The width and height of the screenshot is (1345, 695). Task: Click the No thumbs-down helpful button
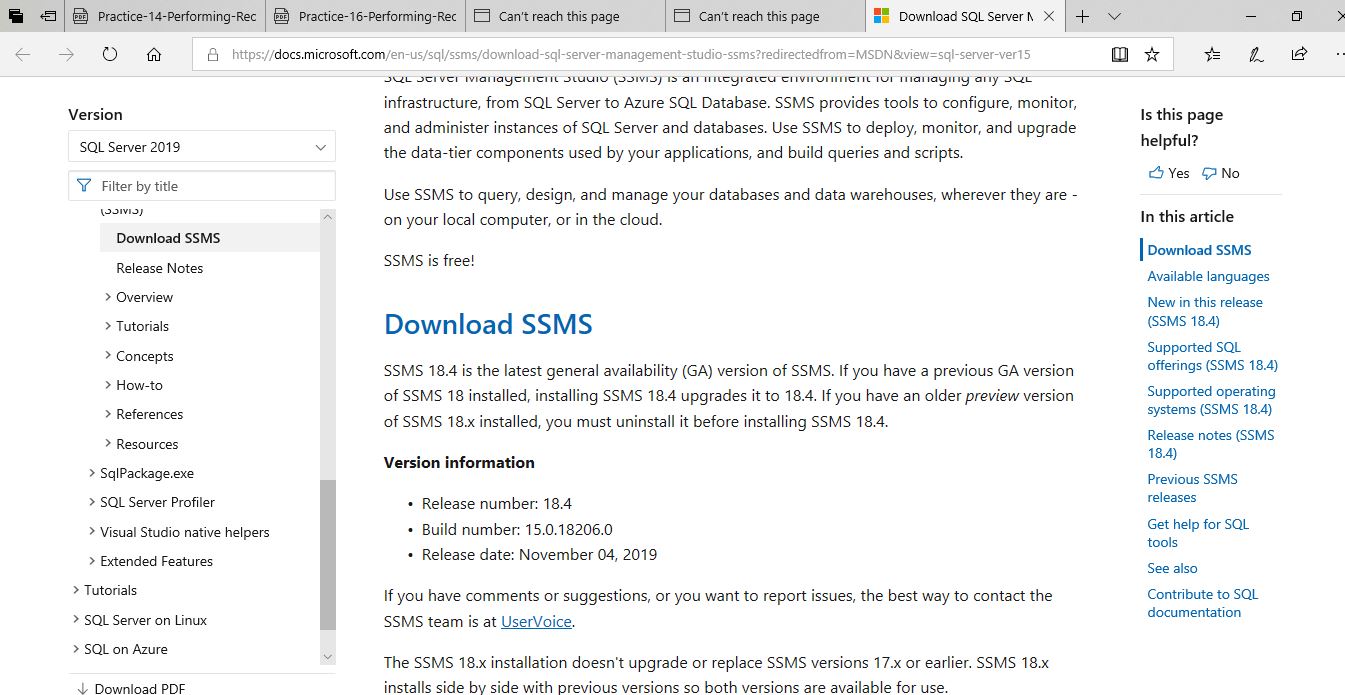(x=1221, y=173)
